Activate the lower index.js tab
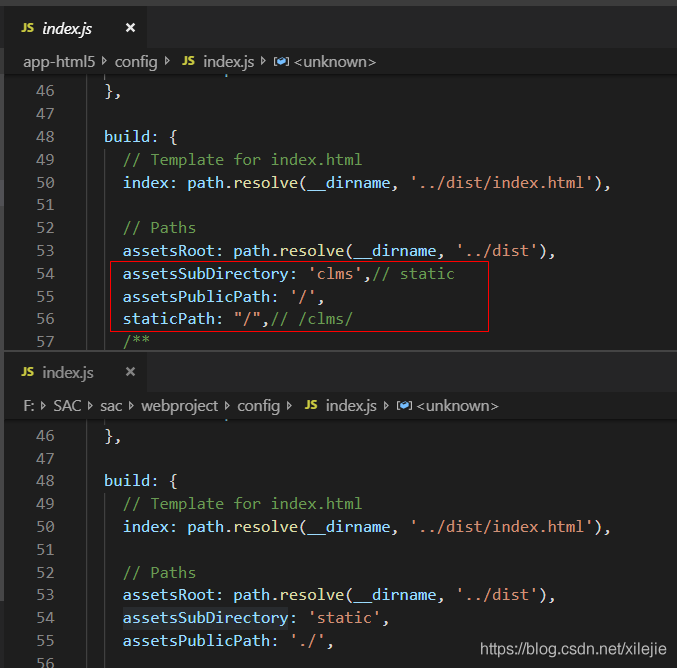The width and height of the screenshot is (677, 668). (67, 372)
